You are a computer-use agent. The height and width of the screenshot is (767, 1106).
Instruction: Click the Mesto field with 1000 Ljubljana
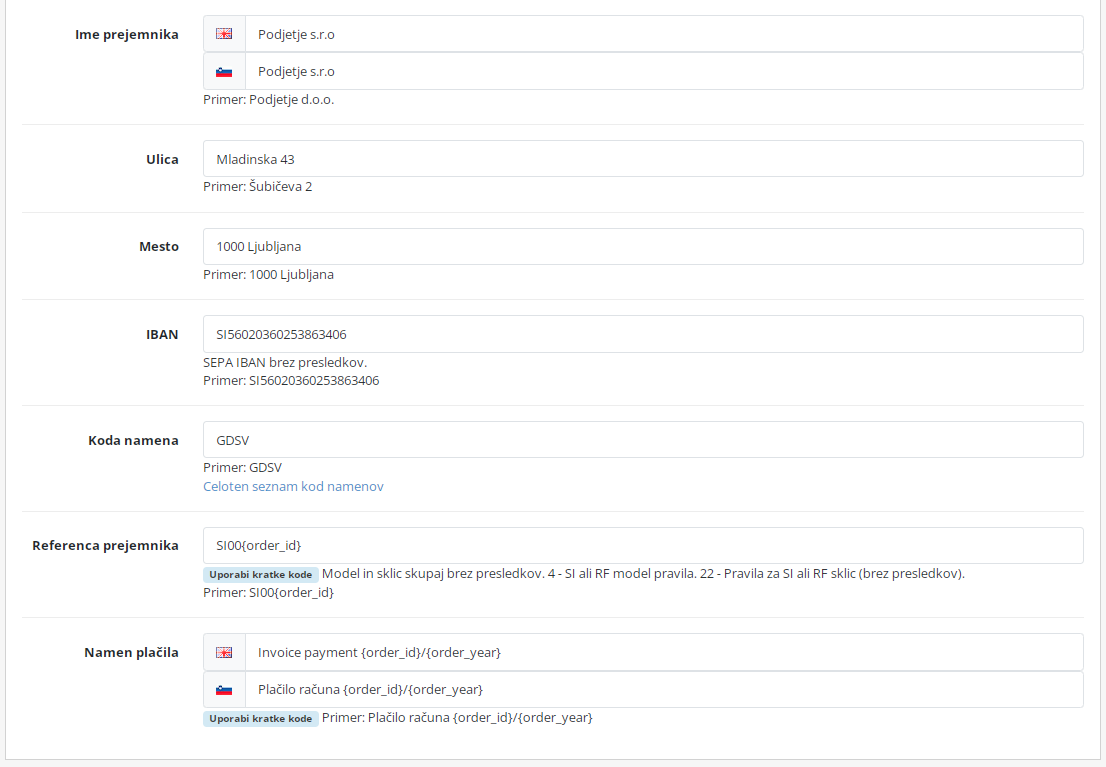[642, 247]
